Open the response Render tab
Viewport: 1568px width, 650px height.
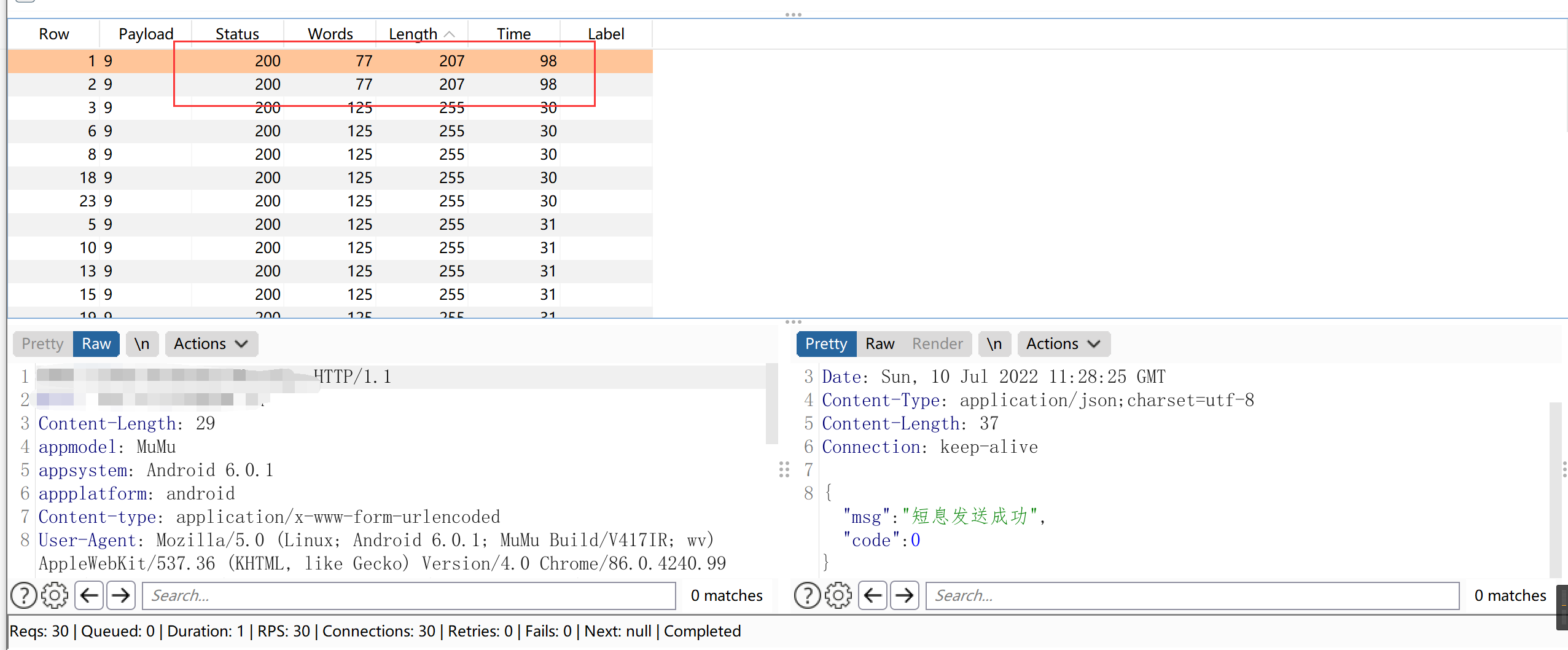(937, 344)
